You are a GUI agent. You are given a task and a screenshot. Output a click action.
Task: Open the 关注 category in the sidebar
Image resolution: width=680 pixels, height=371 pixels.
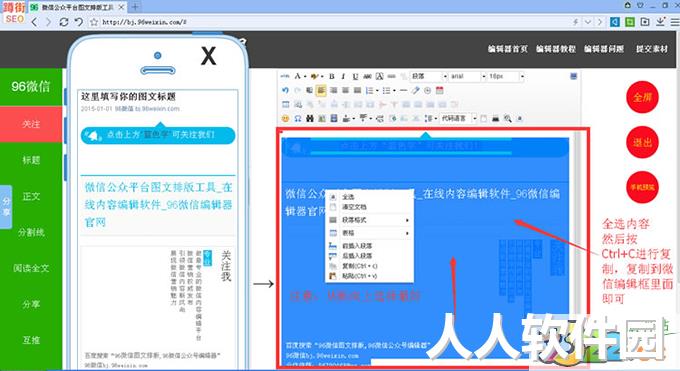tap(31, 124)
